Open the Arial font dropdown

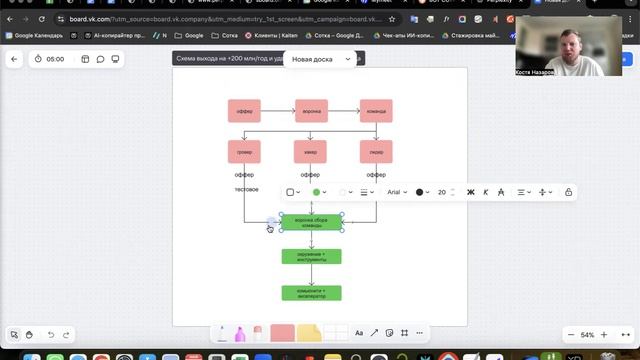click(397, 192)
